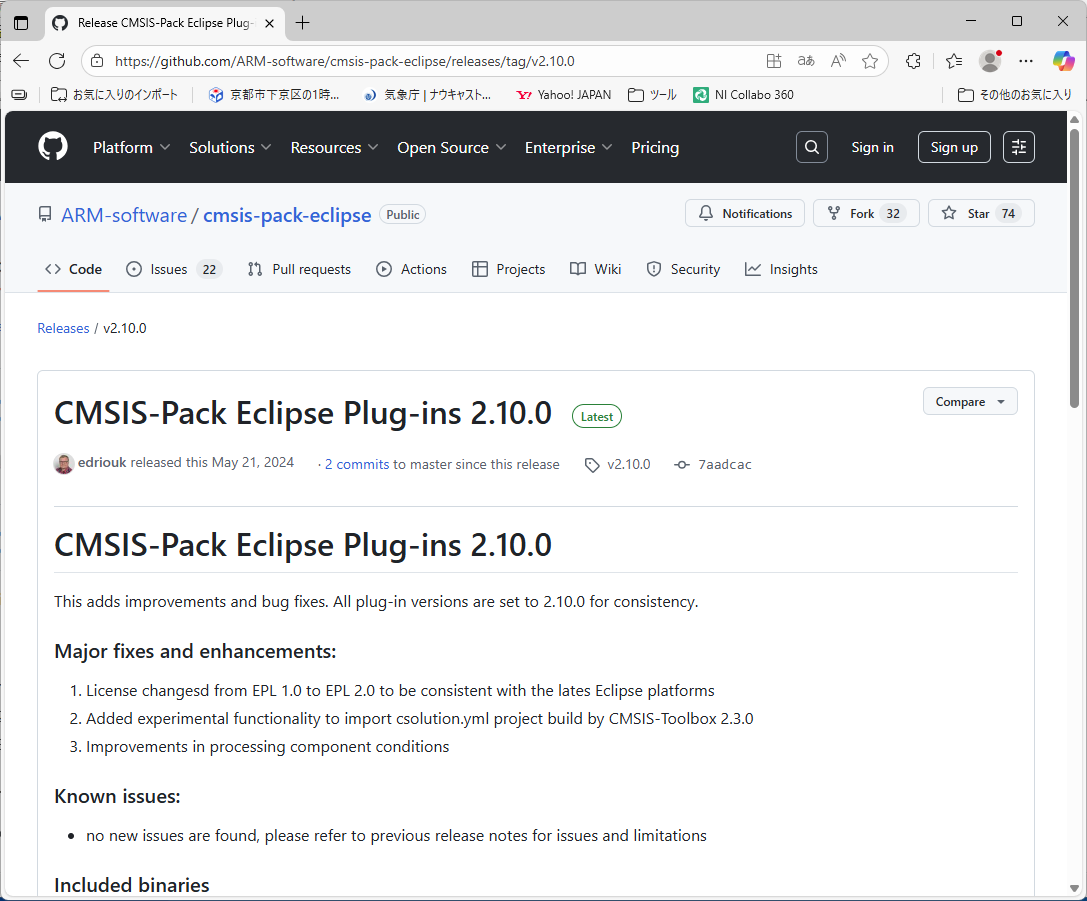The height and width of the screenshot is (901, 1087).
Task: Open the ARM-software organization link
Action: 124,216
